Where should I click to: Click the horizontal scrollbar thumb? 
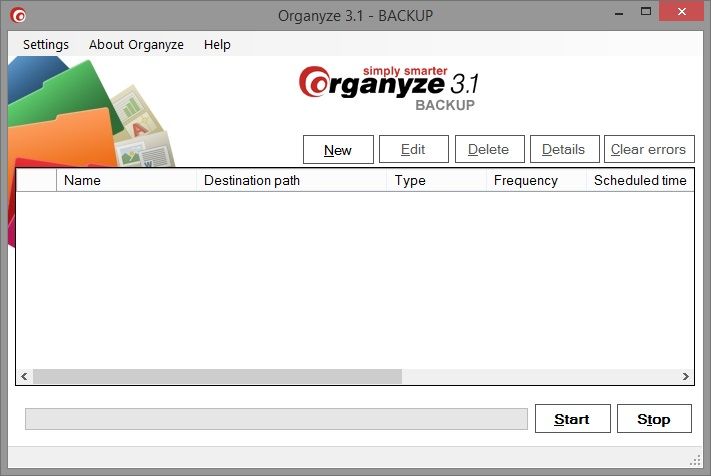pos(217,376)
